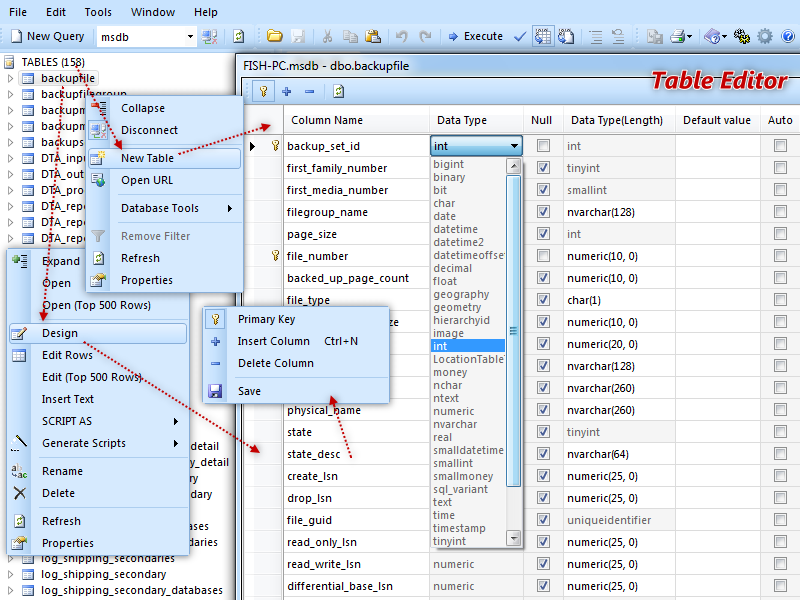Select bigint in the data type list
The height and width of the screenshot is (600, 800).
coord(468,164)
